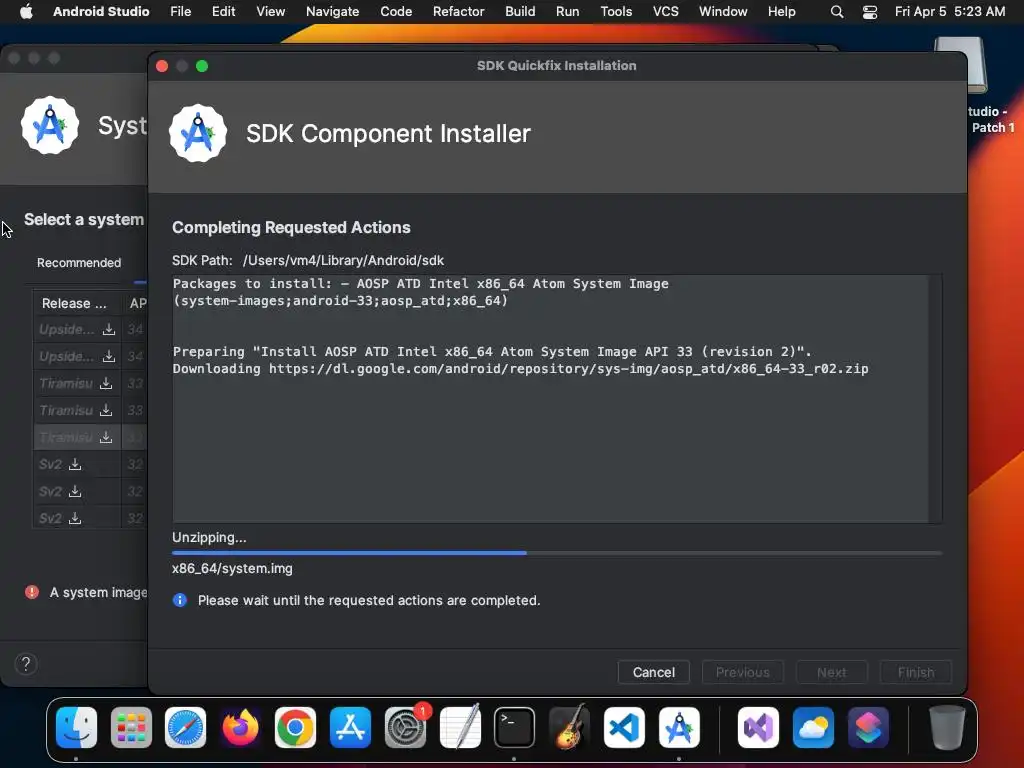The height and width of the screenshot is (768, 1024).
Task: Open the View menu
Action: click(x=270, y=12)
